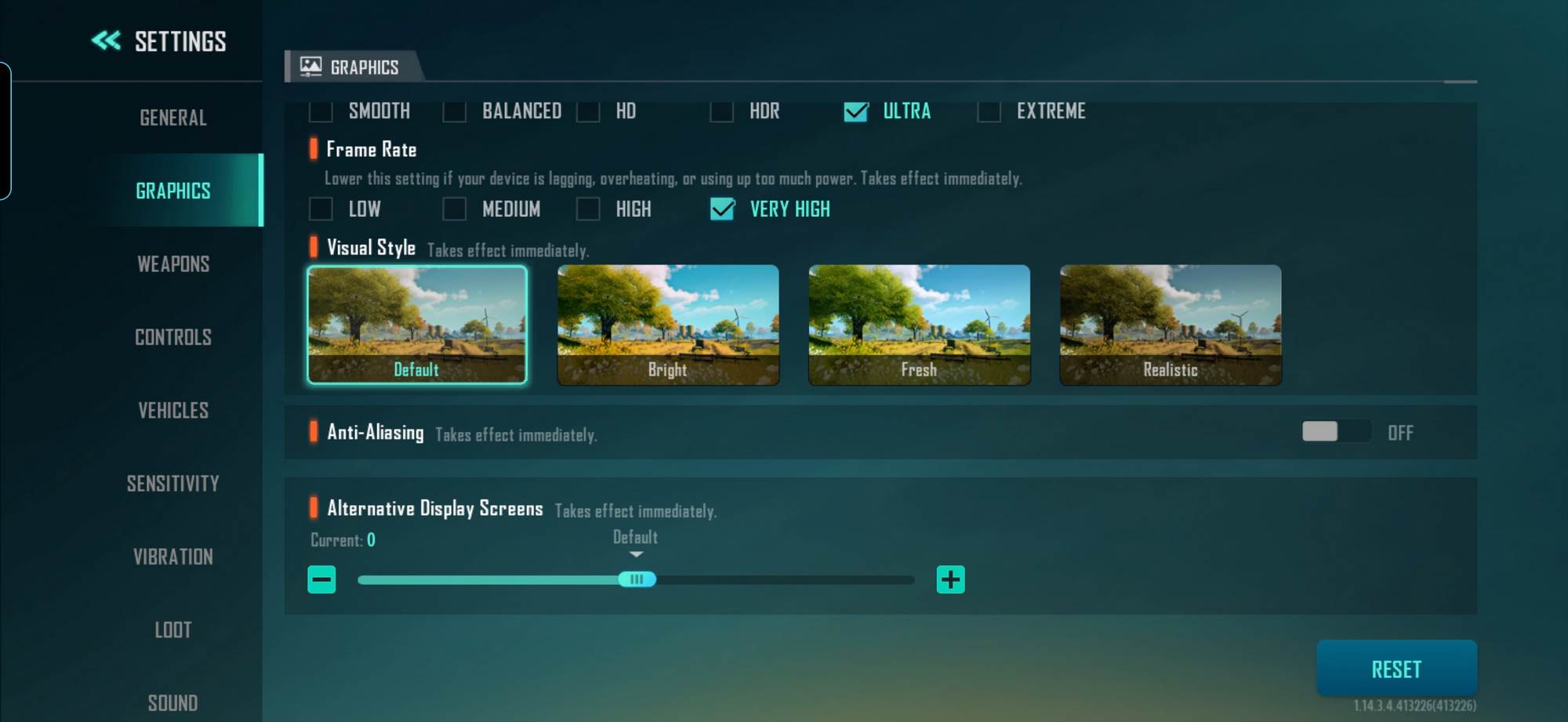Click the GRAPHICS header tab
The image size is (1568, 722).
click(x=354, y=67)
